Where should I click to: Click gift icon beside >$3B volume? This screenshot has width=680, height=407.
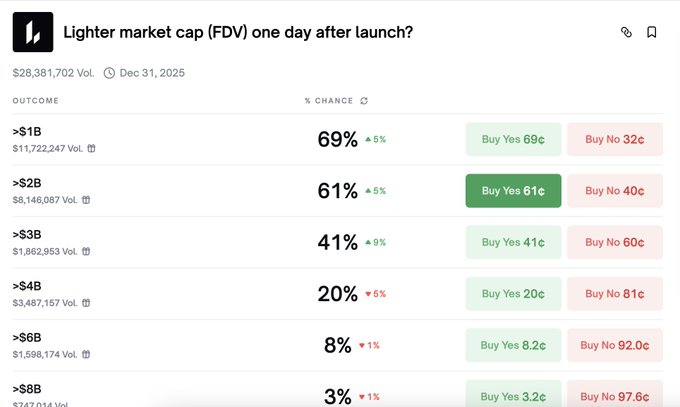86,251
